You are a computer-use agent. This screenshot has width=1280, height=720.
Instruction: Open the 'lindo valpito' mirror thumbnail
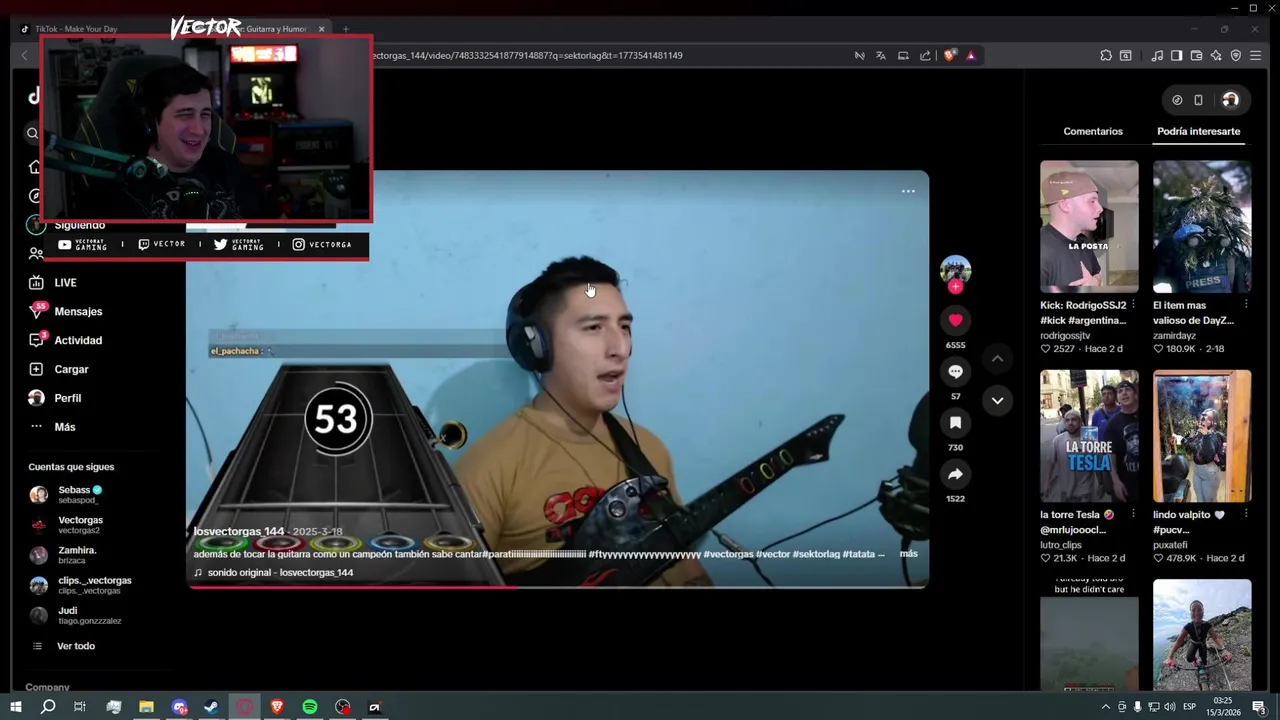click(x=1202, y=436)
